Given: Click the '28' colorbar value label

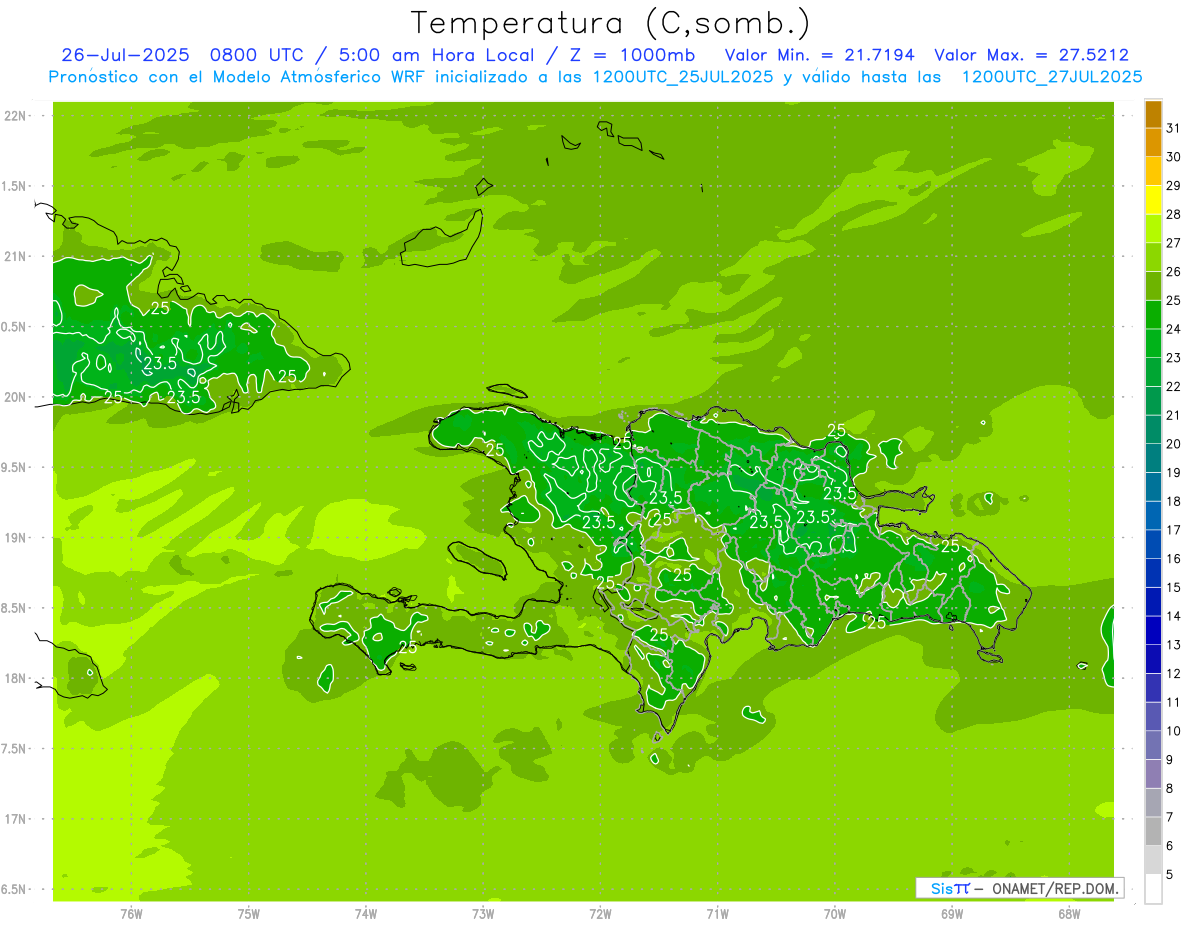Looking at the screenshot, I should (1174, 214).
